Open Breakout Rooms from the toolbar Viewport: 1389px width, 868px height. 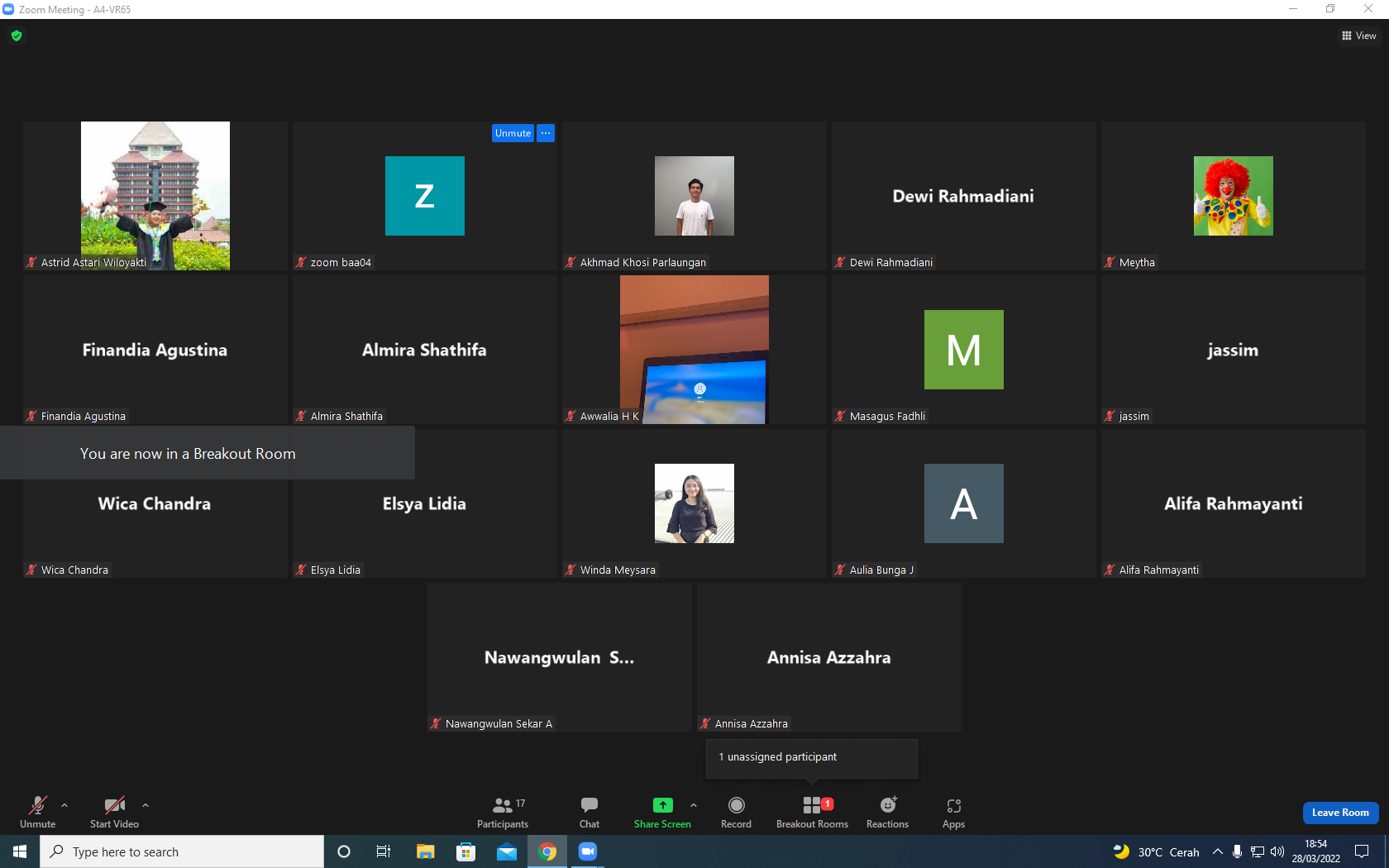pos(812,813)
